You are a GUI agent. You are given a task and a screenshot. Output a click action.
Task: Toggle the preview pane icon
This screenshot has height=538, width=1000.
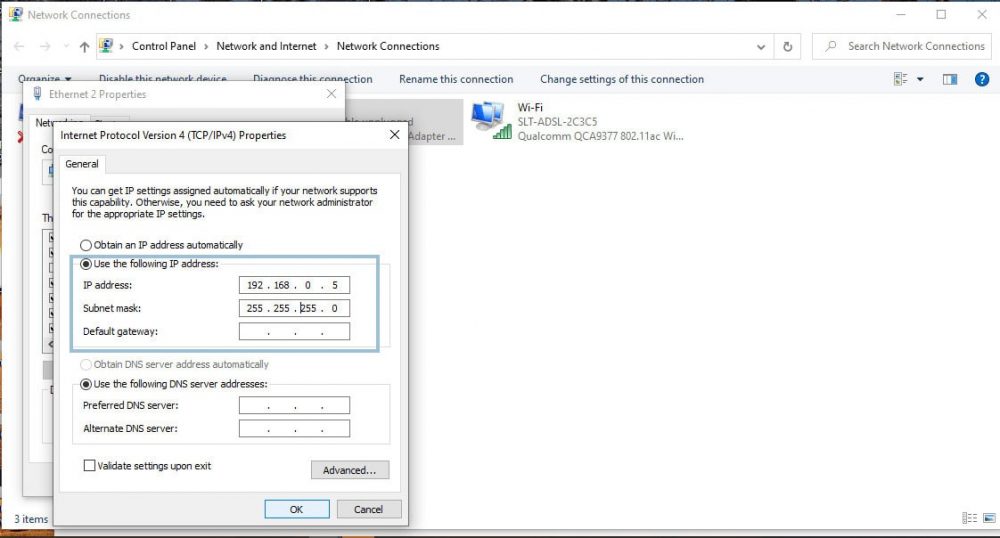(x=950, y=79)
